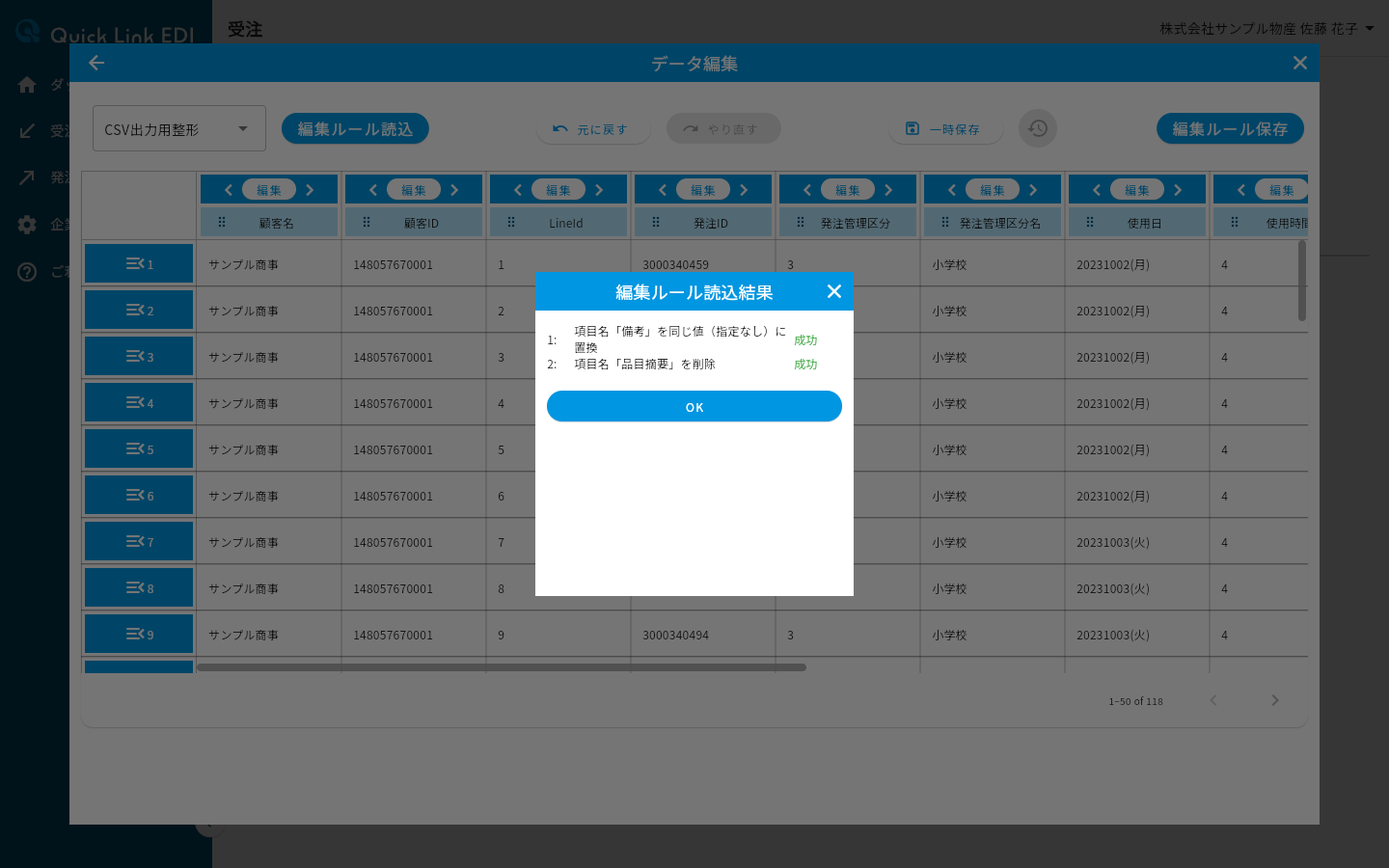This screenshot has height=868, width=1389.
Task: Go to the next page of results
Action: coord(1275,700)
